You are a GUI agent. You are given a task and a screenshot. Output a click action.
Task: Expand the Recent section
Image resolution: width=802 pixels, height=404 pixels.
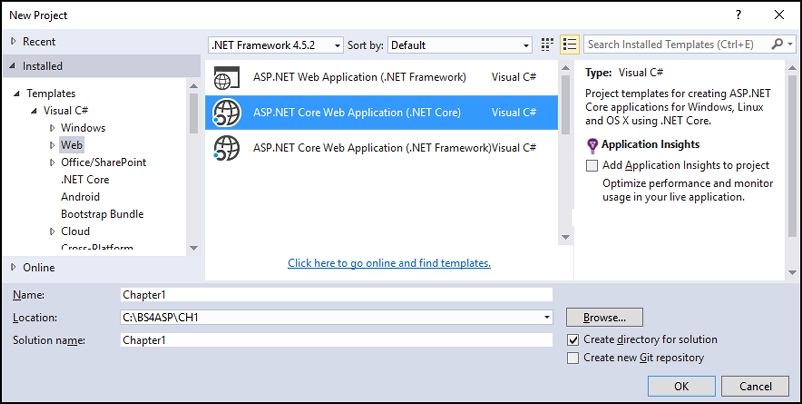(x=13, y=41)
